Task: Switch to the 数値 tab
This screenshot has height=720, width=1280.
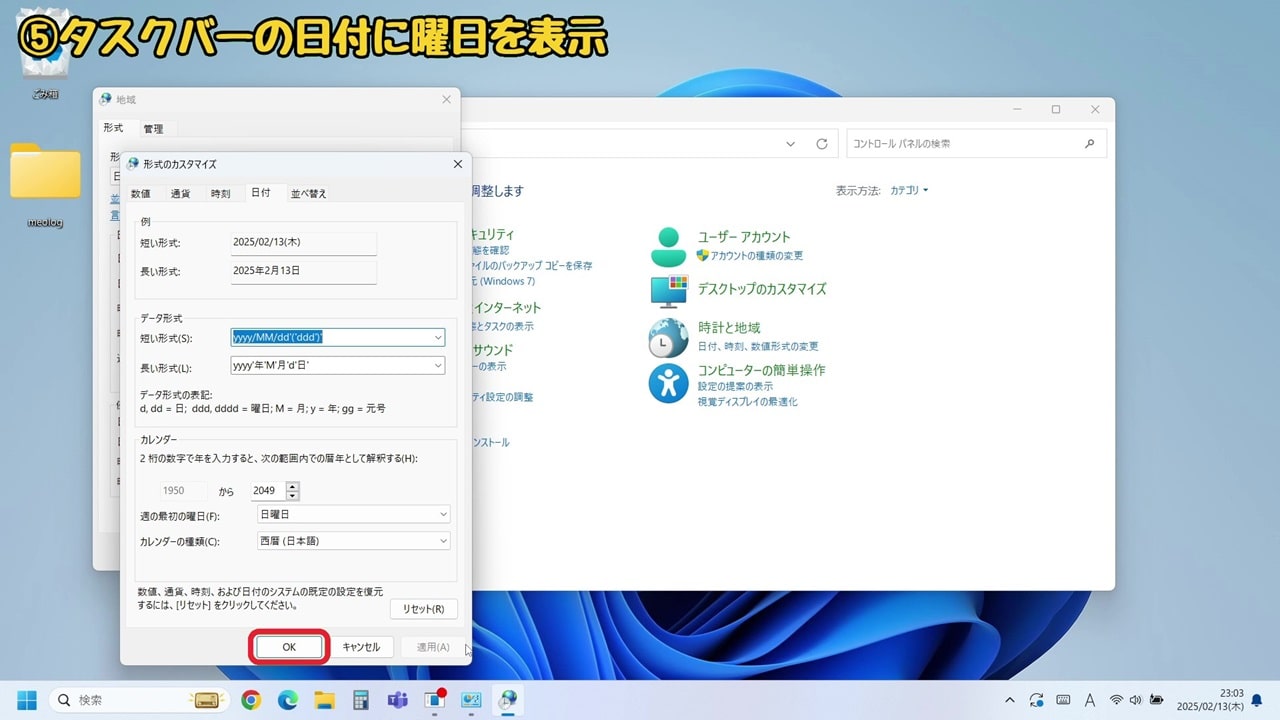Action: [x=141, y=194]
